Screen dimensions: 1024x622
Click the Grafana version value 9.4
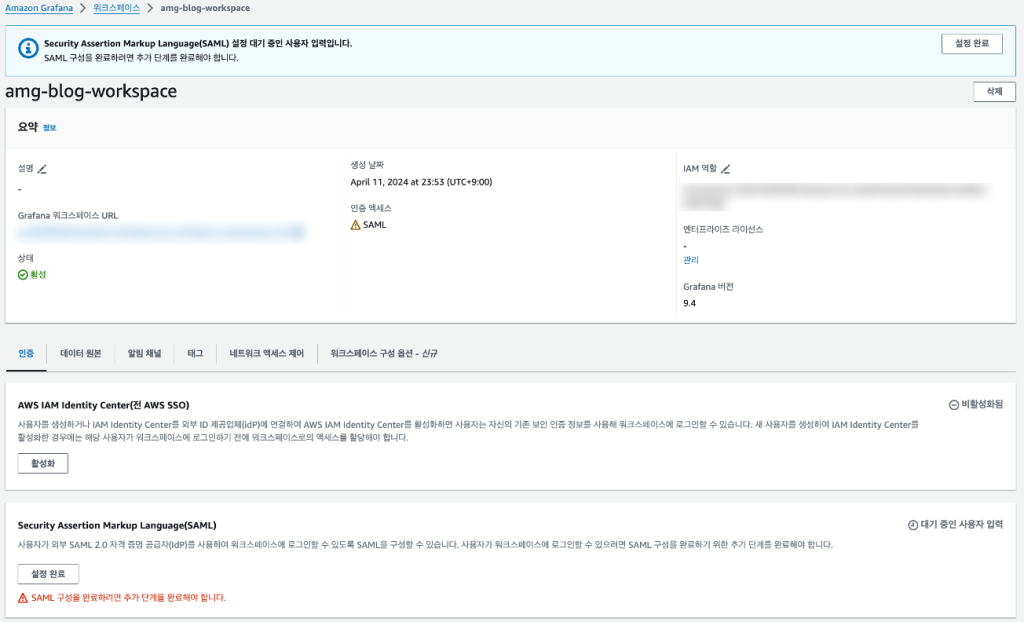tap(690, 303)
